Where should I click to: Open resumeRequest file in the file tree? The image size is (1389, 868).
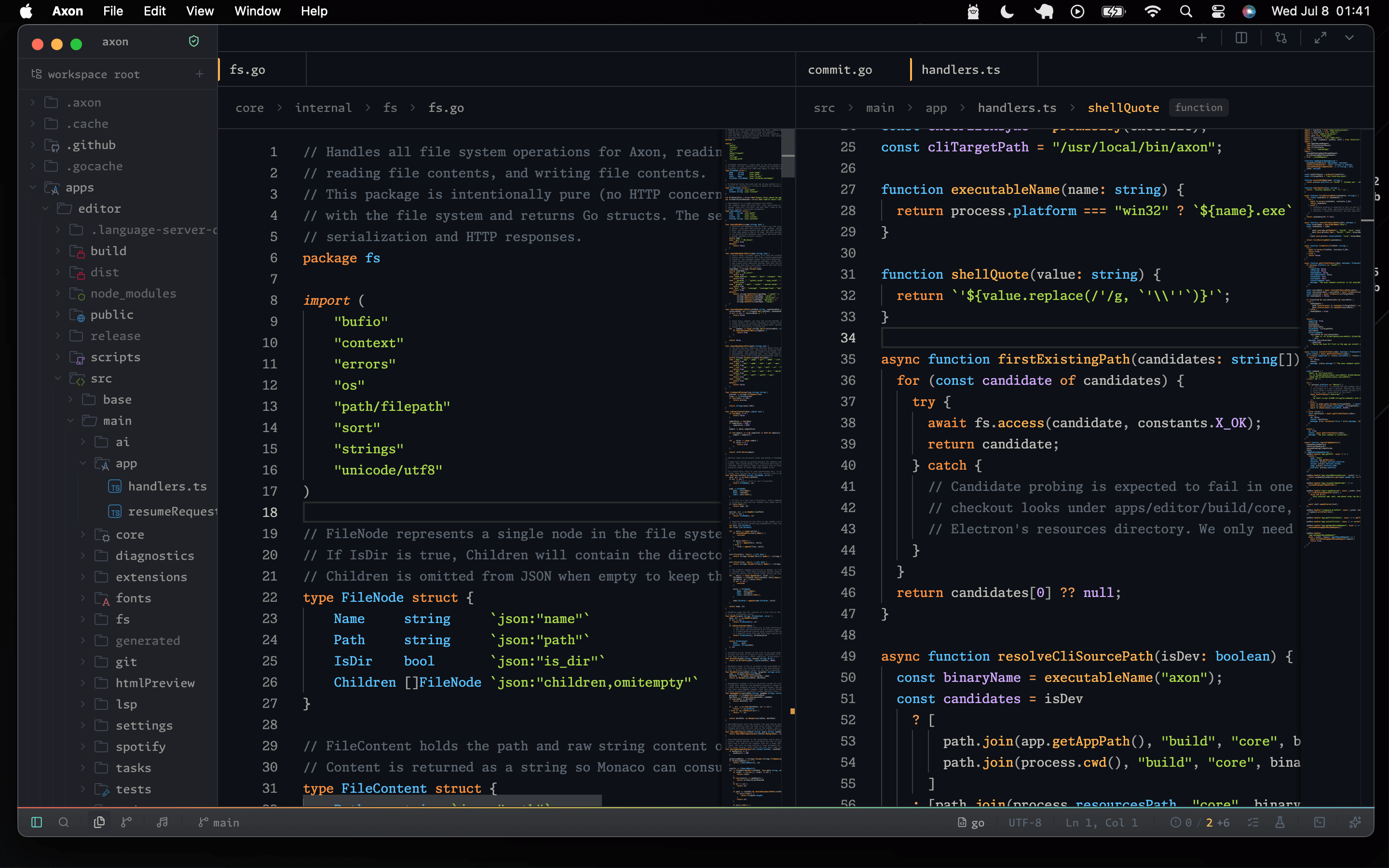click(x=162, y=511)
